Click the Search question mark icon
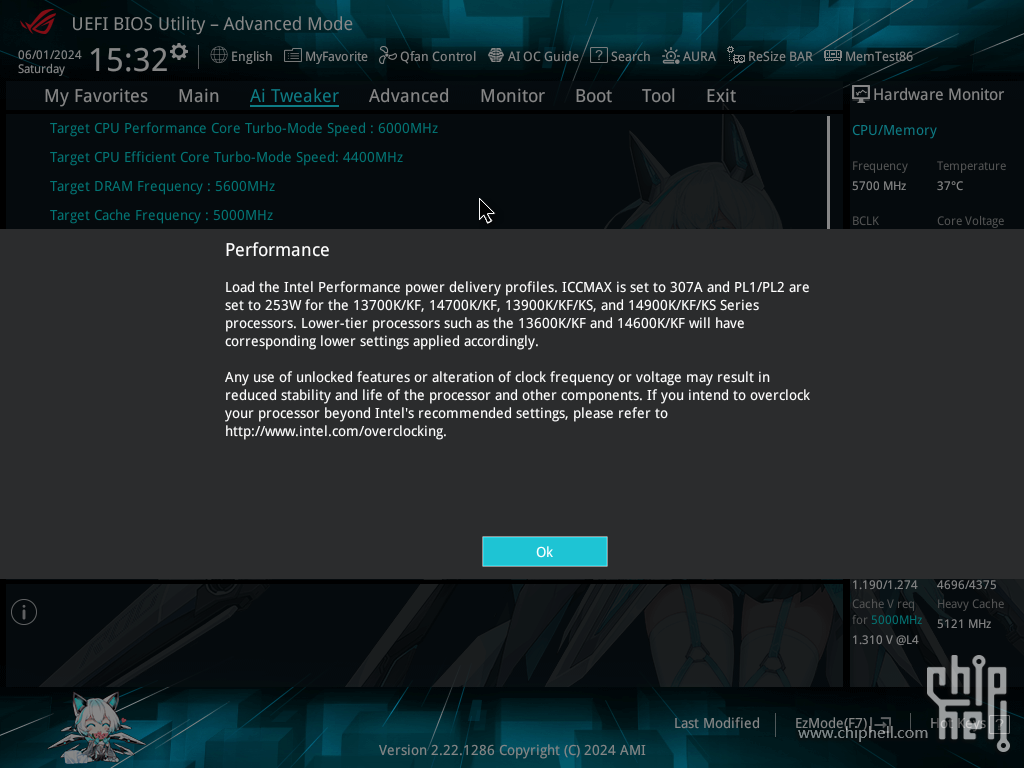Viewport: 1024px width, 768px height. [x=598, y=56]
